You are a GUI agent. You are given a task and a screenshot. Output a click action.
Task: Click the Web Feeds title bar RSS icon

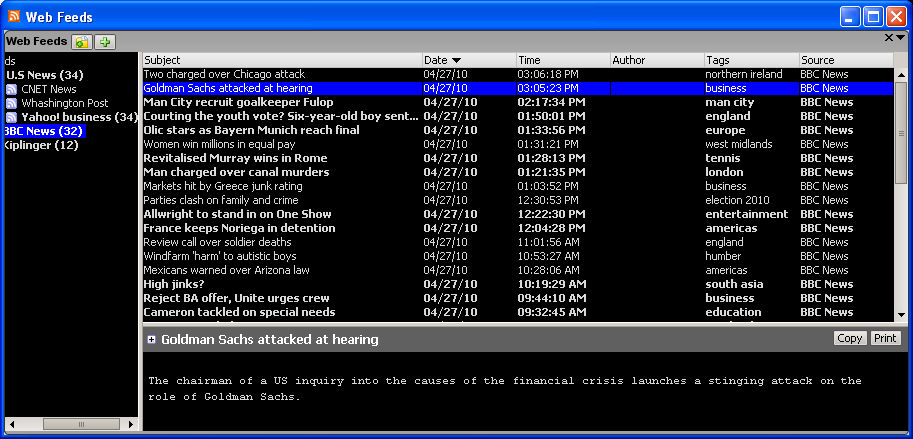[13, 16]
